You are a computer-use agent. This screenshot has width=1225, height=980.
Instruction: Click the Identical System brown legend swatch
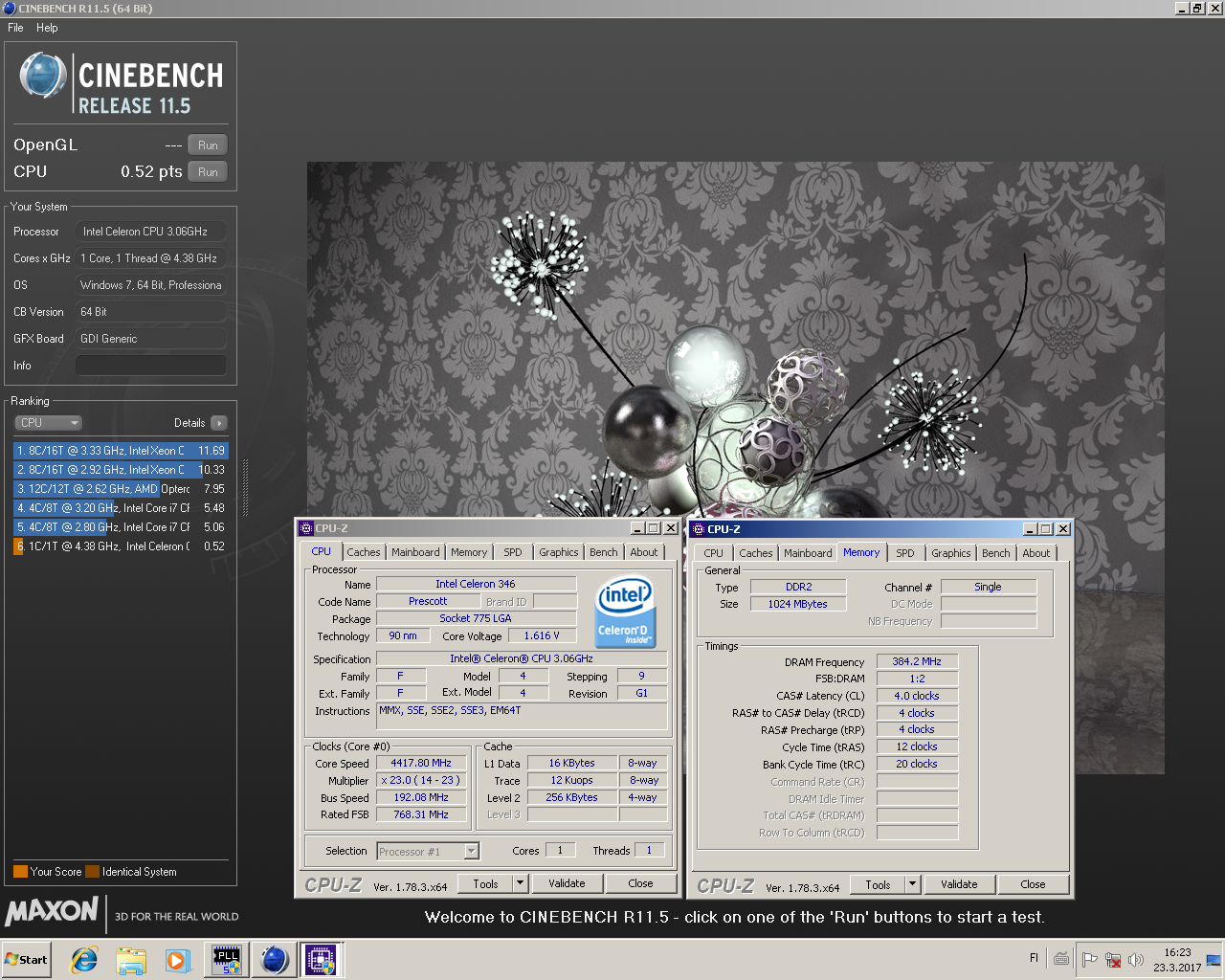tap(92, 872)
